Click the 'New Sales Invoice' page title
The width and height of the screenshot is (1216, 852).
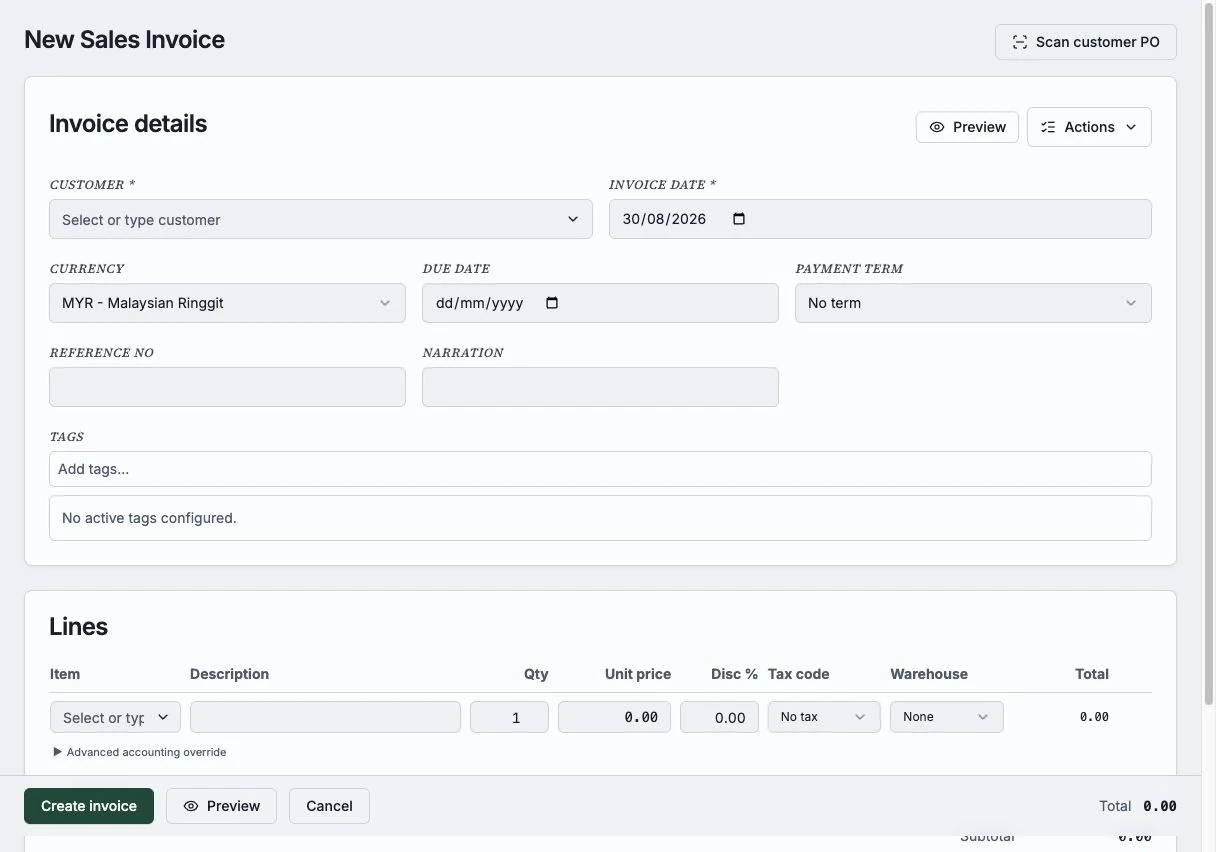(x=124, y=40)
